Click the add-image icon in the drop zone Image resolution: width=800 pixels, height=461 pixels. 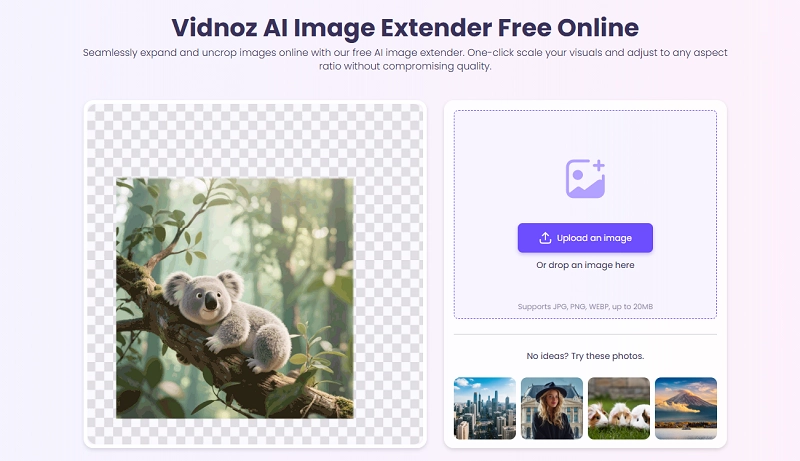pyautogui.click(x=585, y=178)
